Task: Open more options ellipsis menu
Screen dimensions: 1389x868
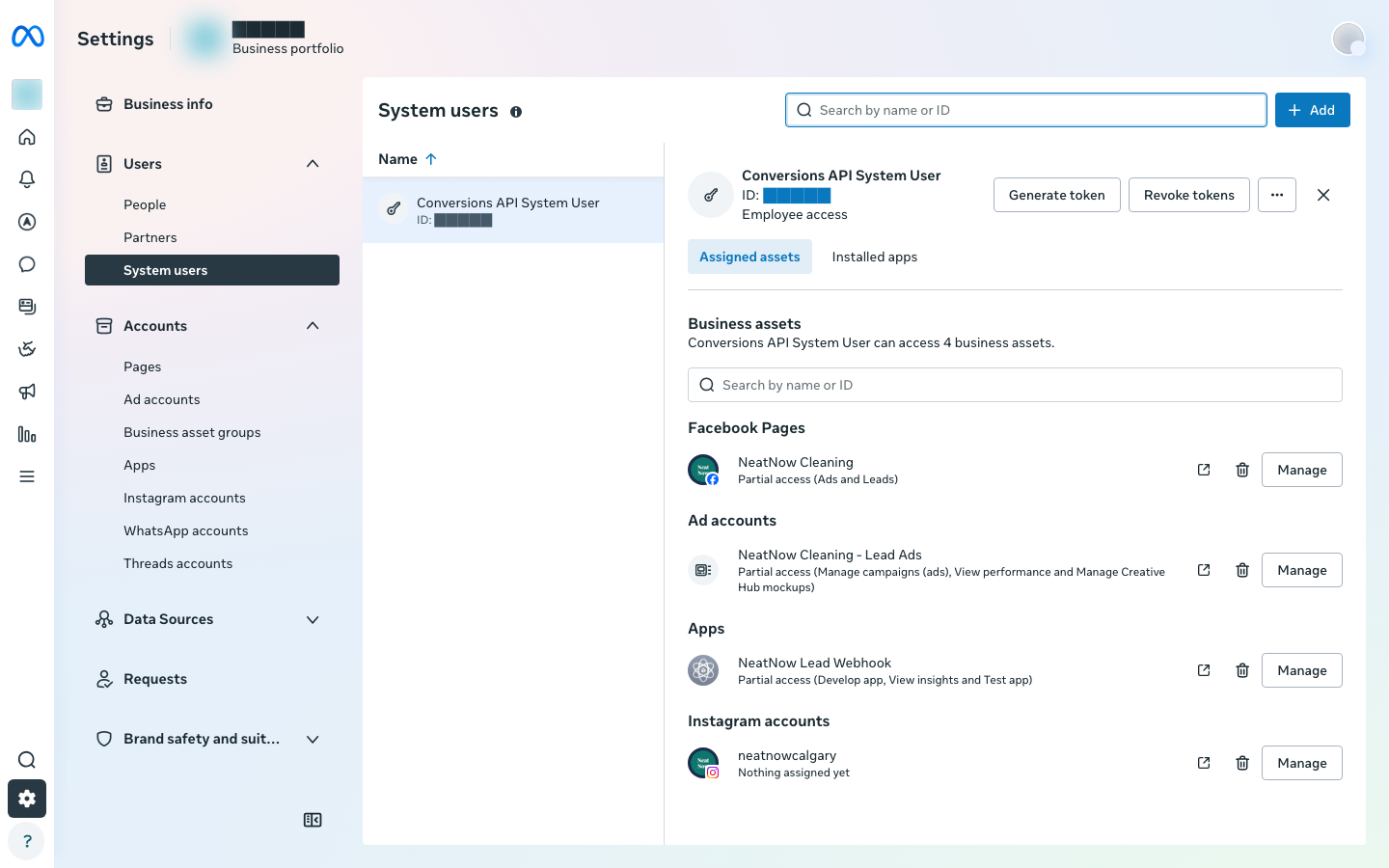Action: coord(1277,195)
